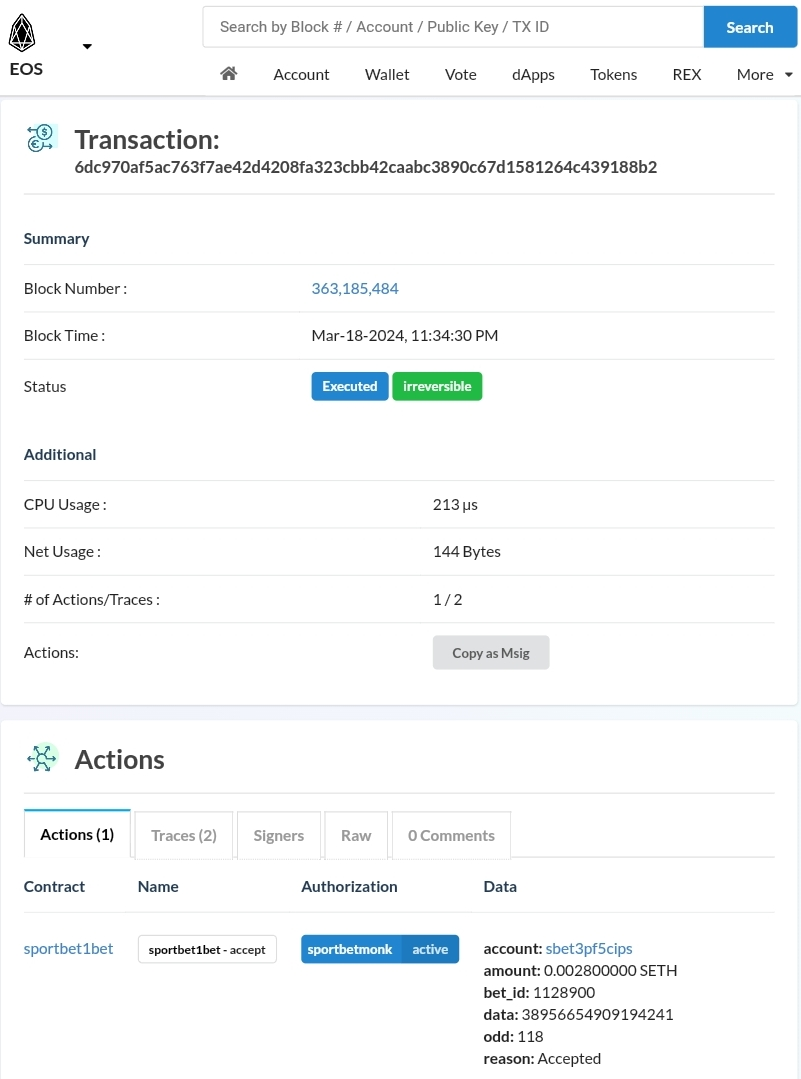Open the Account menu item
This screenshot has width=801, height=1079.
301,74
